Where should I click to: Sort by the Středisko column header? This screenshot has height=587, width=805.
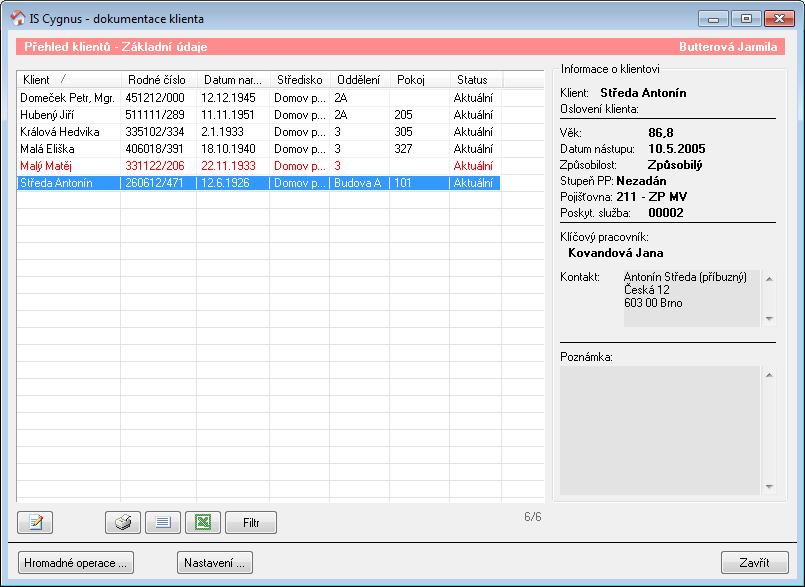[x=299, y=80]
